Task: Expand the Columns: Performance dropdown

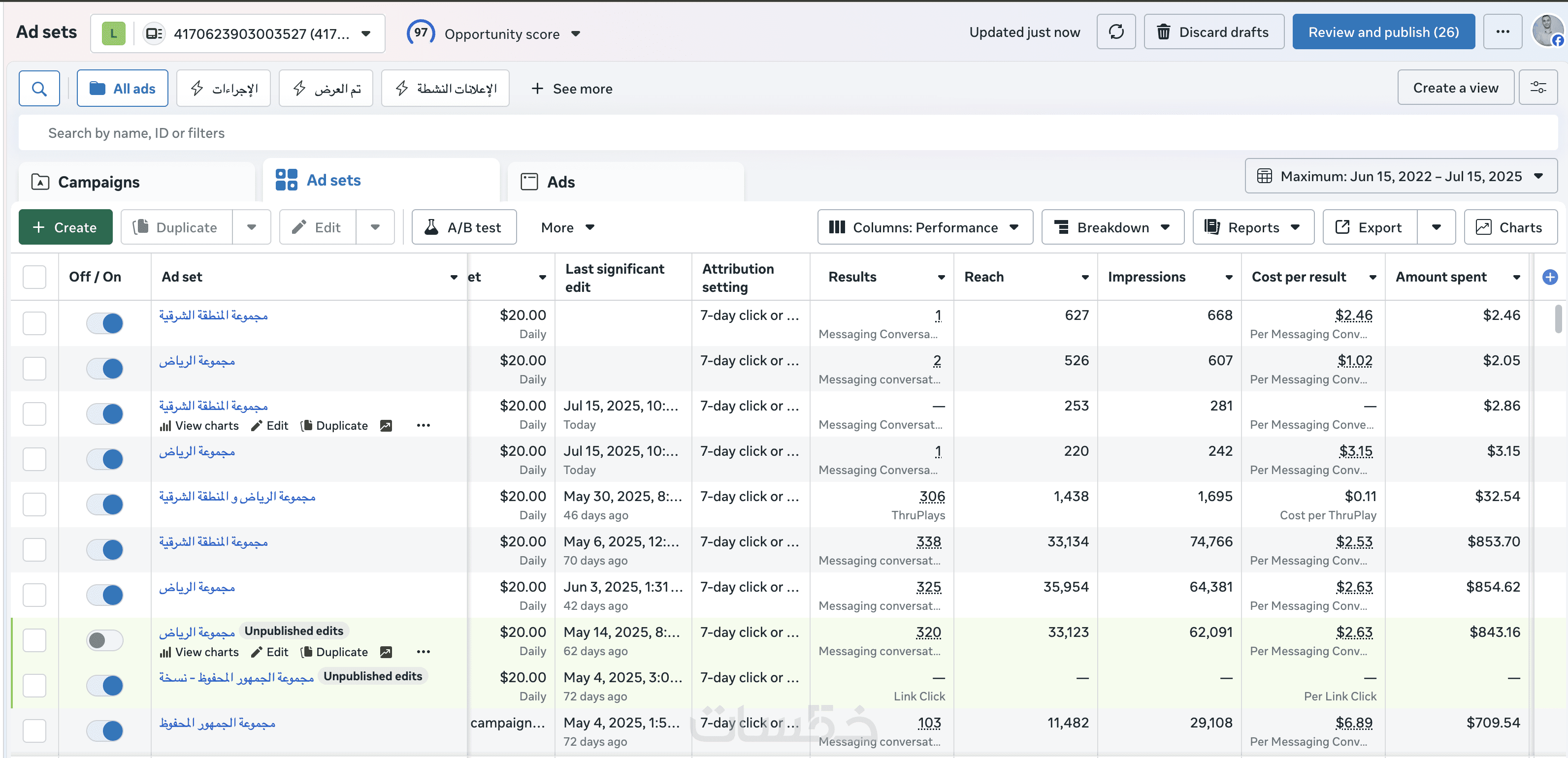Action: coord(925,227)
